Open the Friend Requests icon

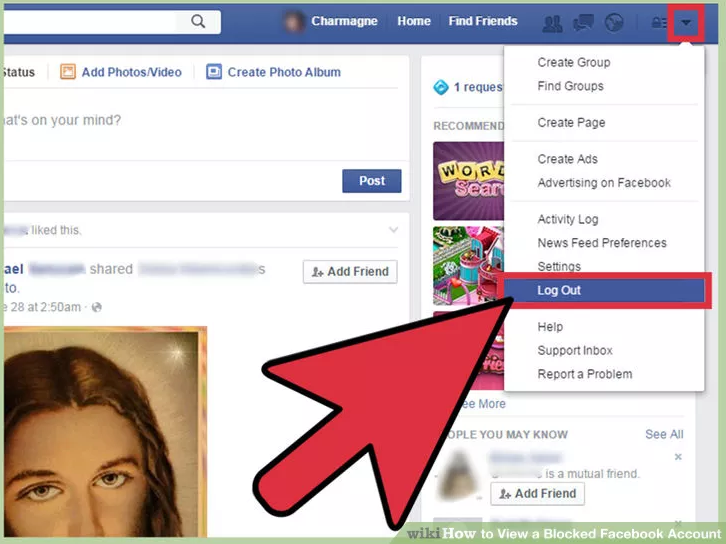click(x=552, y=23)
